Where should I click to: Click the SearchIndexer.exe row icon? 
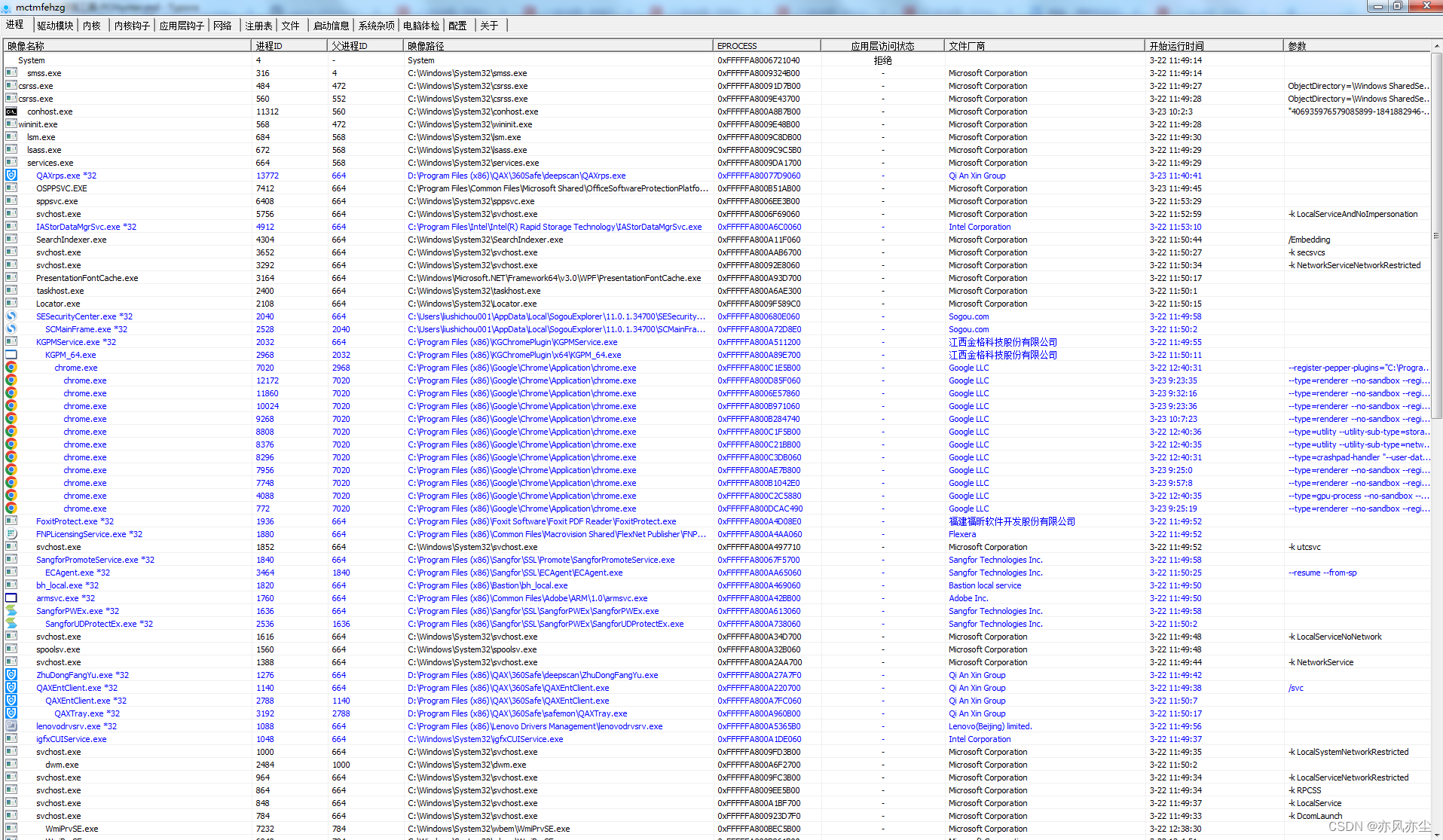coord(11,240)
